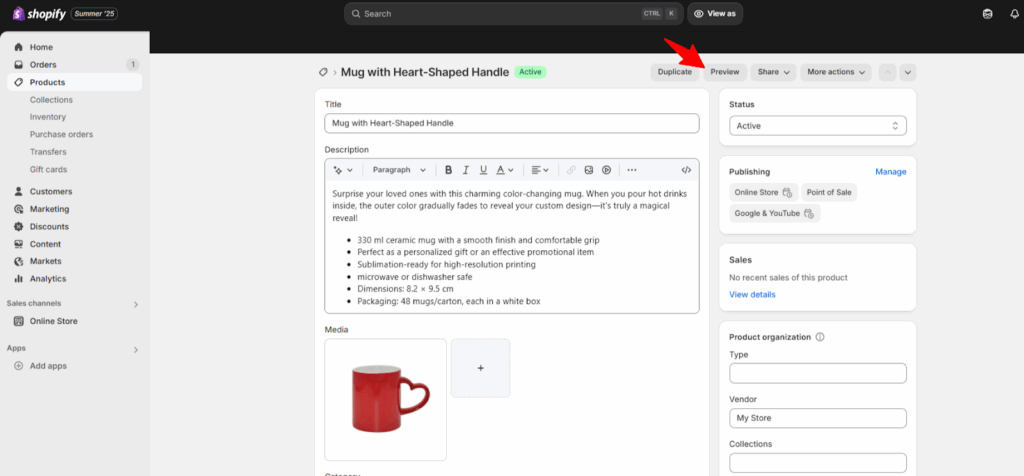The image size is (1024, 476).
Task: Click the View details link
Action: pos(752,295)
